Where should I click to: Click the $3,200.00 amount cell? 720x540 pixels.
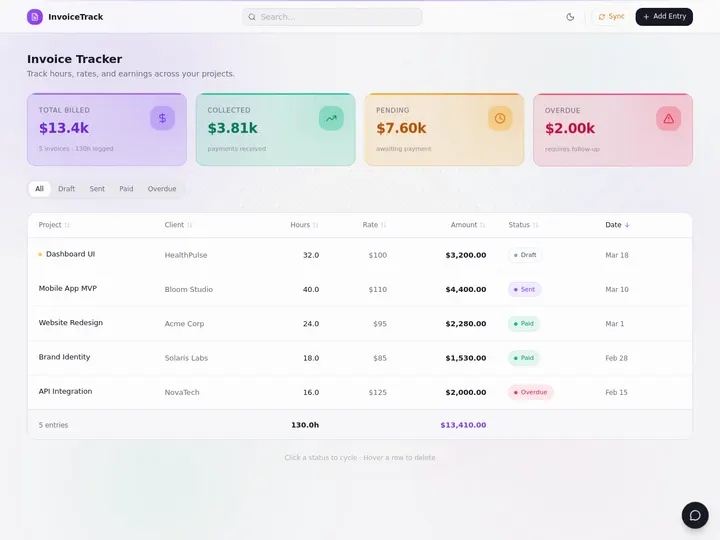[466, 255]
